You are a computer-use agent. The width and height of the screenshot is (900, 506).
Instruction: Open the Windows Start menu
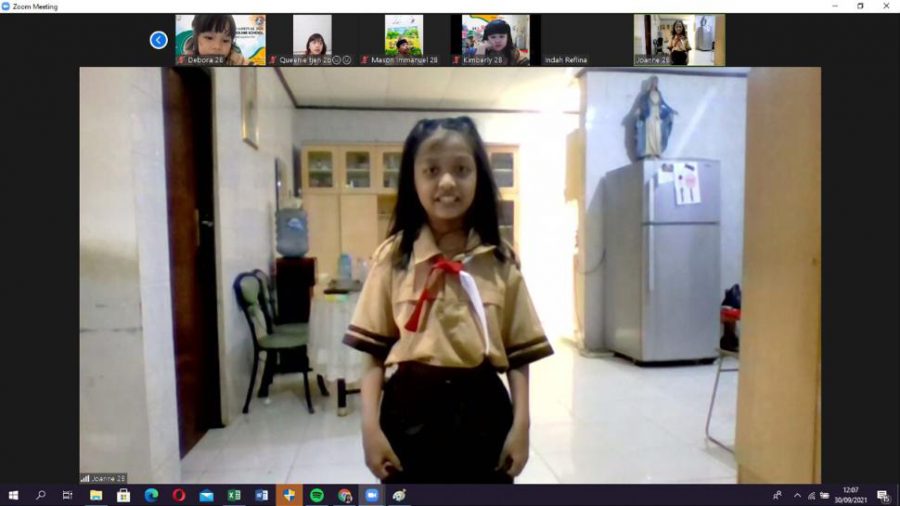tap(13, 495)
